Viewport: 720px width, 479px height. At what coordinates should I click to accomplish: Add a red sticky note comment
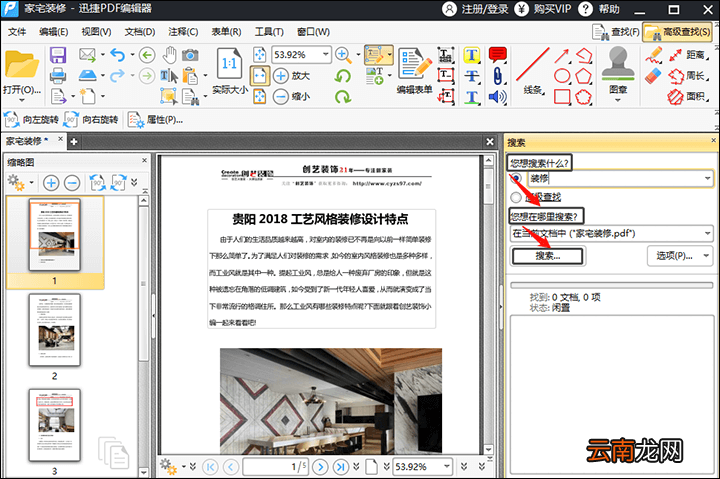coord(498,55)
